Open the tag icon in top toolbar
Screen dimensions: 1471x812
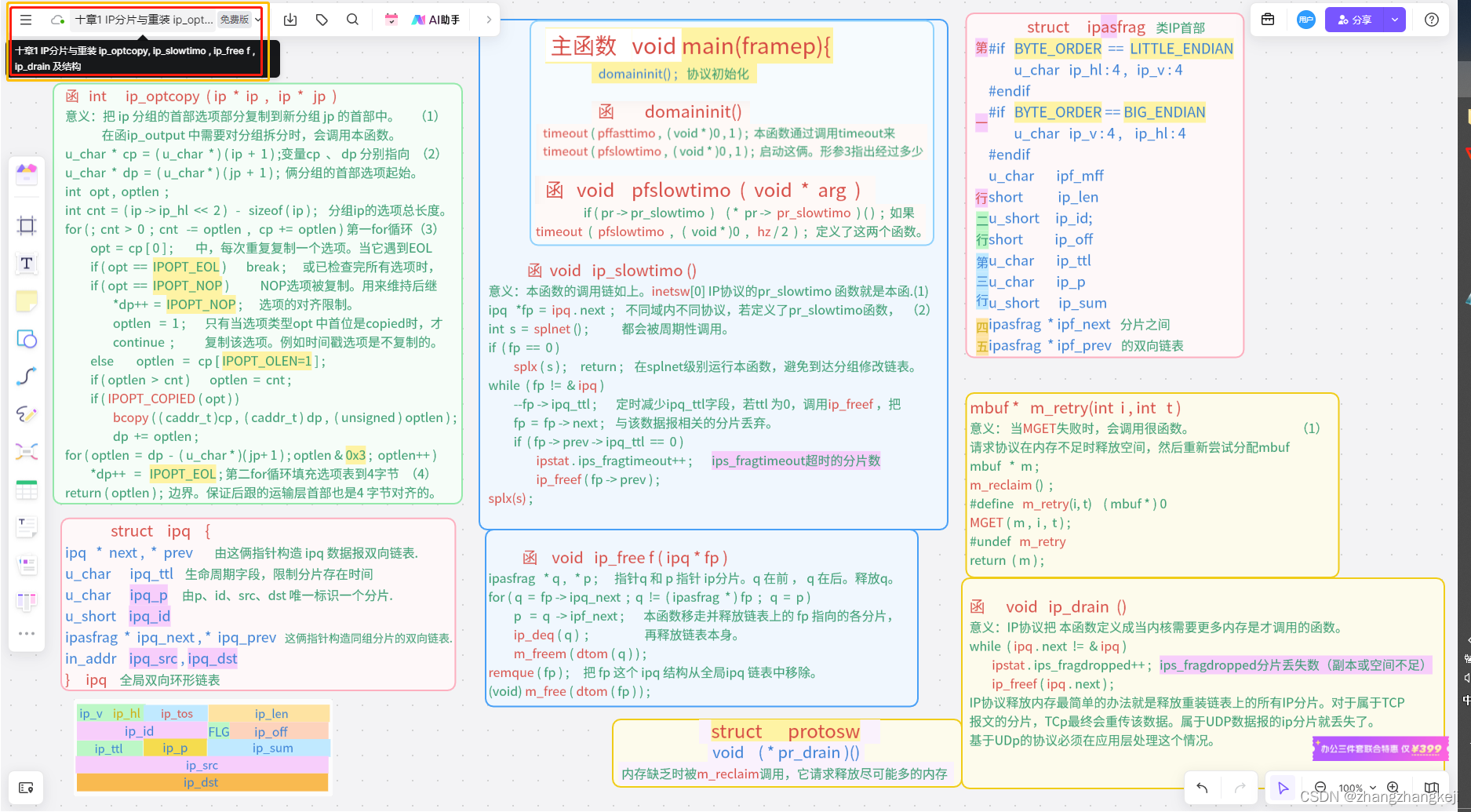coord(322,20)
